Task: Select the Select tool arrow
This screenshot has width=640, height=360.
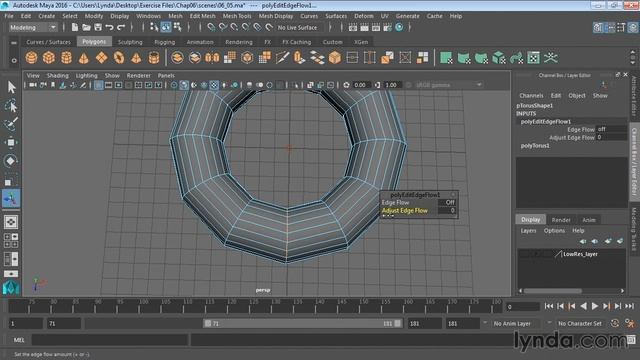Action: click(11, 87)
